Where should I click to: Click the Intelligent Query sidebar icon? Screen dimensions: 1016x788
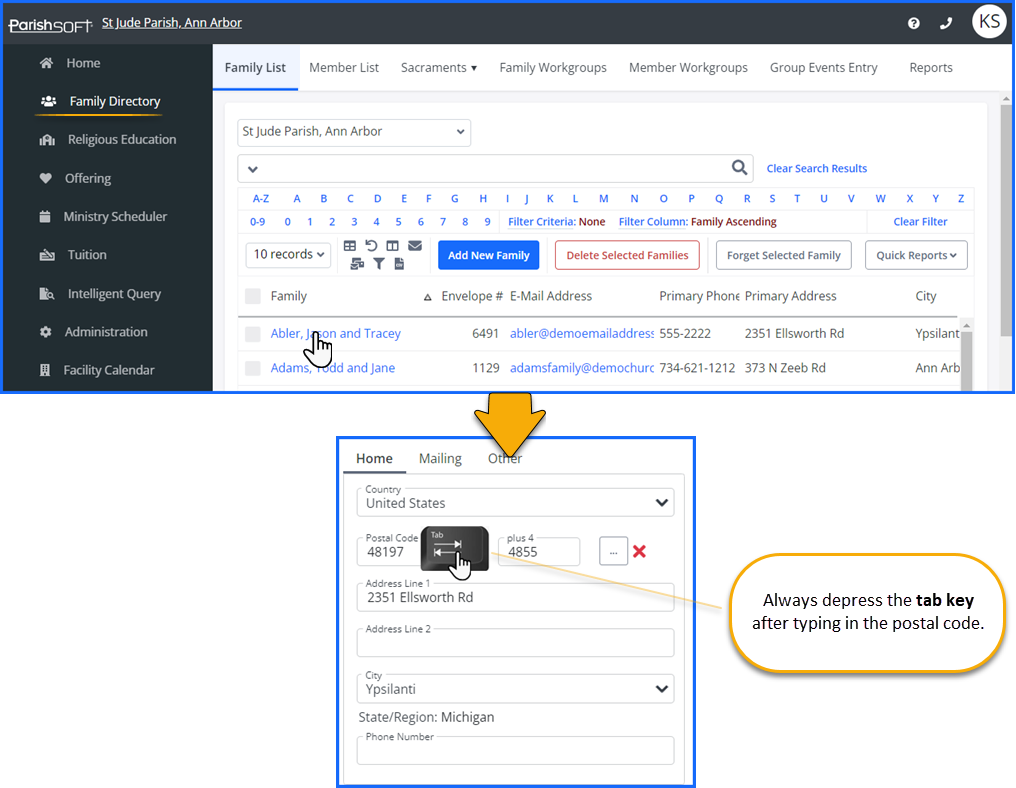pos(47,294)
